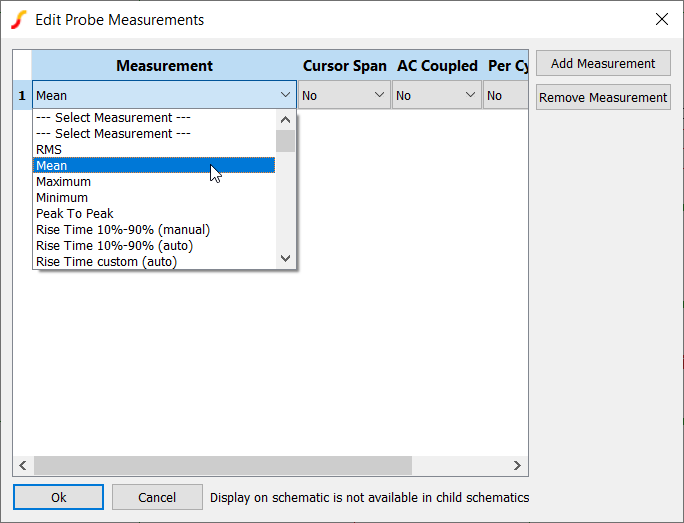The image size is (684, 523).
Task: Click the table's horizontal scrollbar thumb
Action: click(222, 466)
